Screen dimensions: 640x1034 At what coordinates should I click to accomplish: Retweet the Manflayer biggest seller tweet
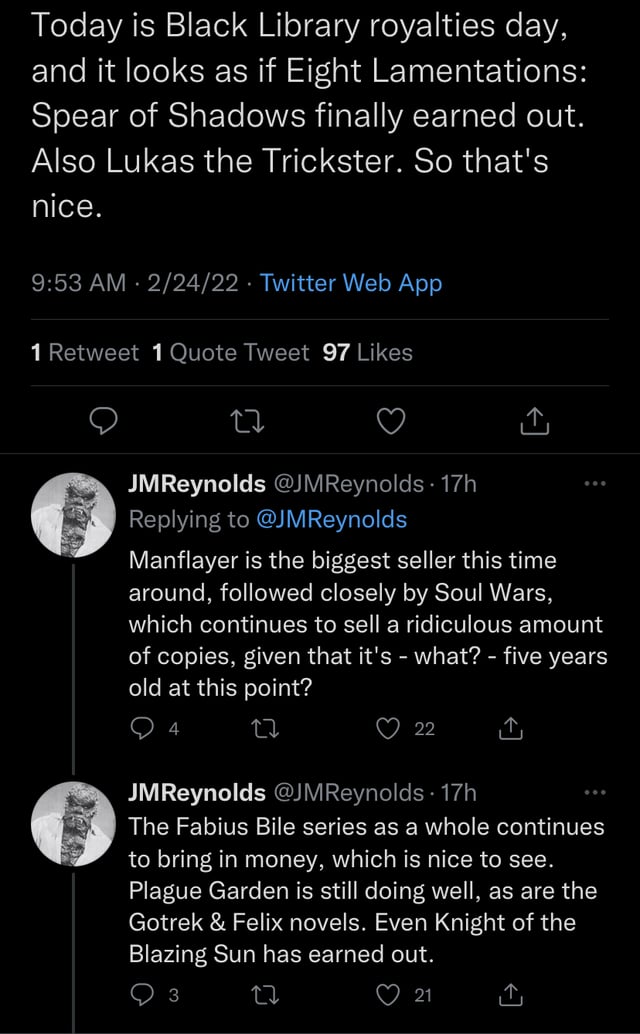coord(266,728)
